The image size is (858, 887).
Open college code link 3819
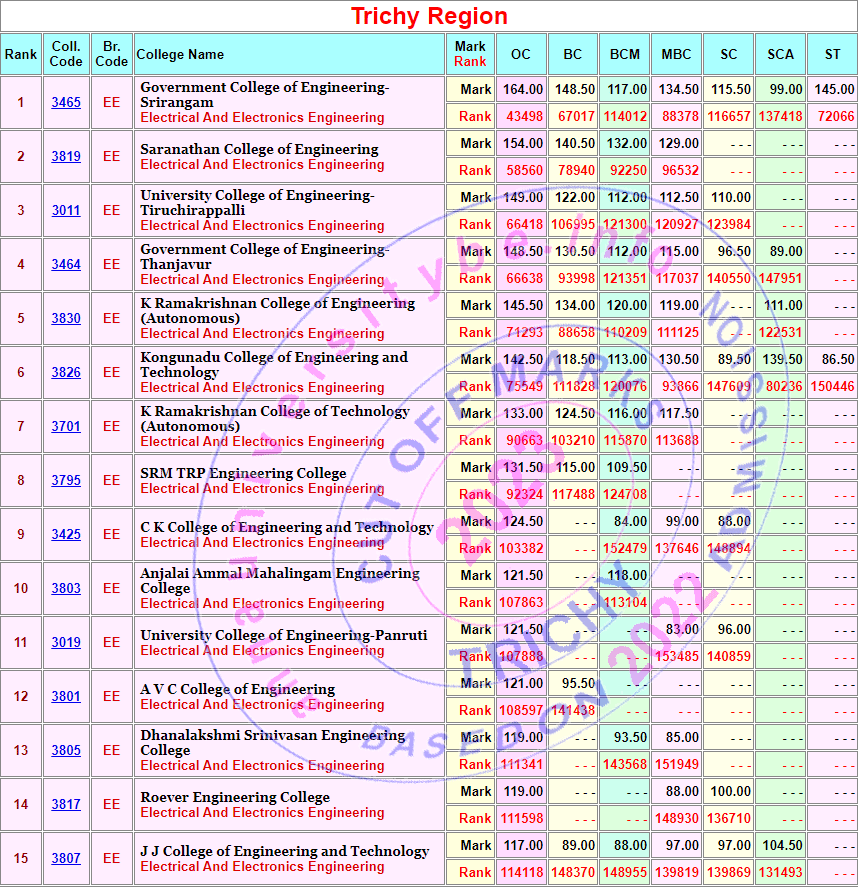point(66,157)
